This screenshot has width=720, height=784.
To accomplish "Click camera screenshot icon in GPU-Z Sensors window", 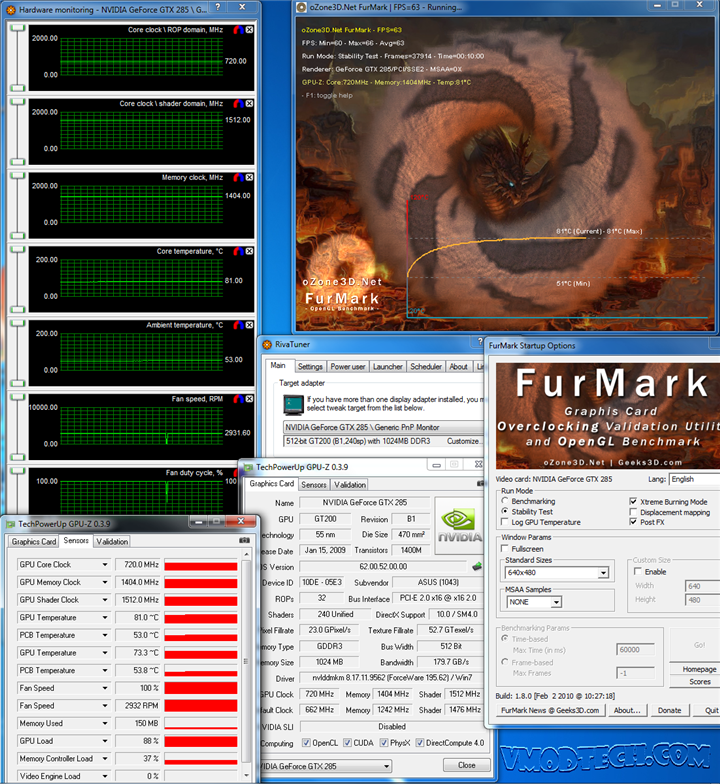I will tap(244, 540).
